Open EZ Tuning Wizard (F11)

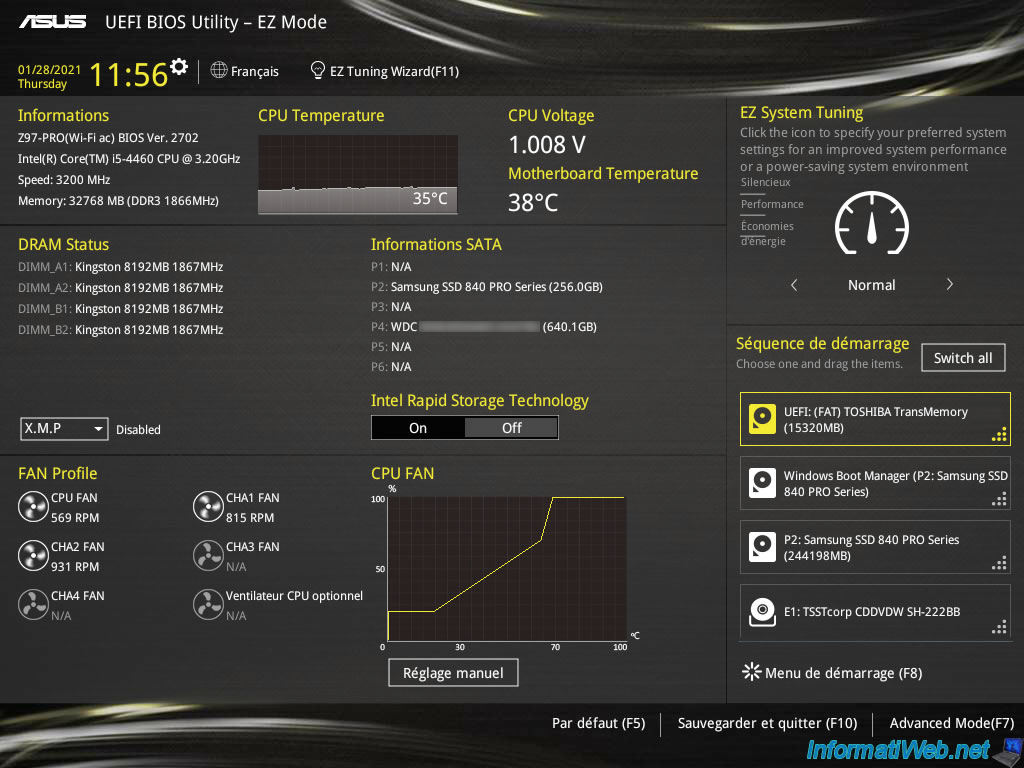coord(385,71)
